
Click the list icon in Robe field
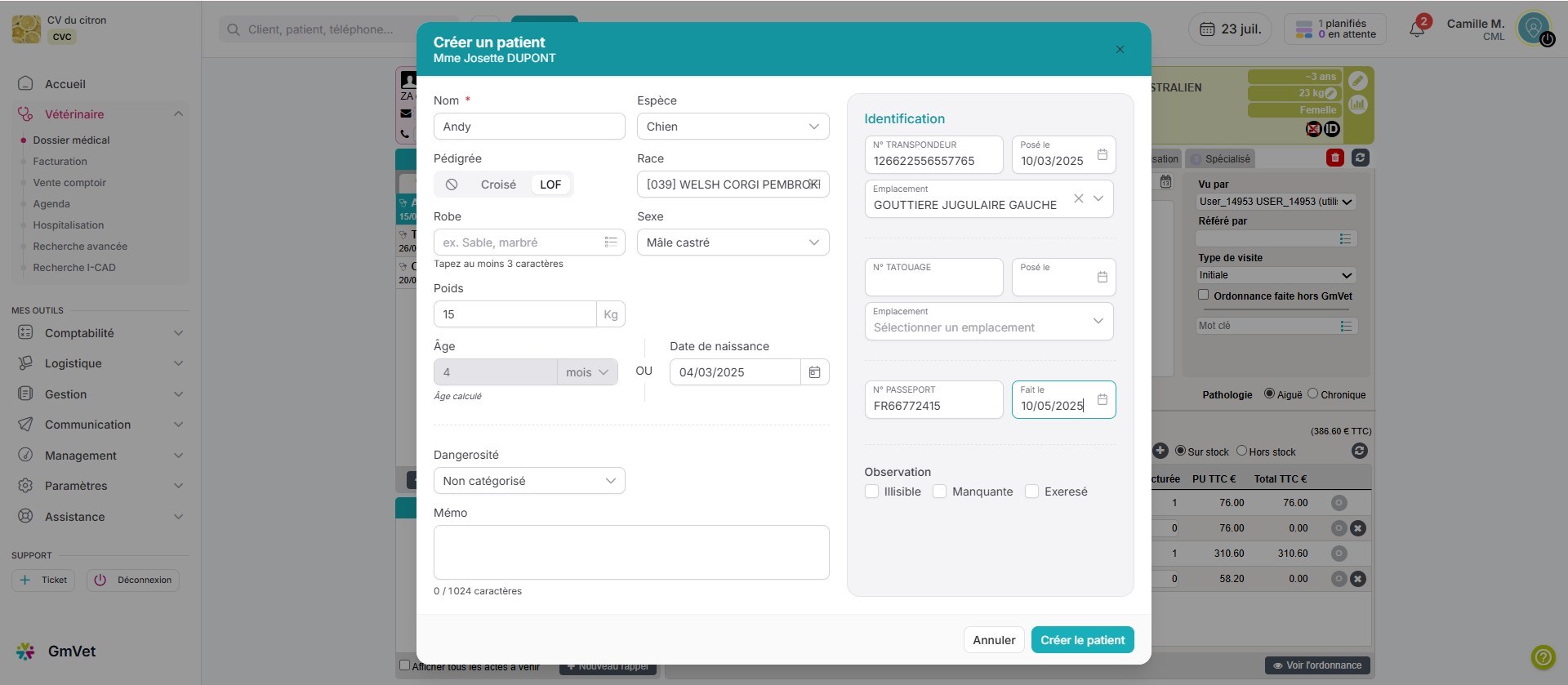[610, 242]
